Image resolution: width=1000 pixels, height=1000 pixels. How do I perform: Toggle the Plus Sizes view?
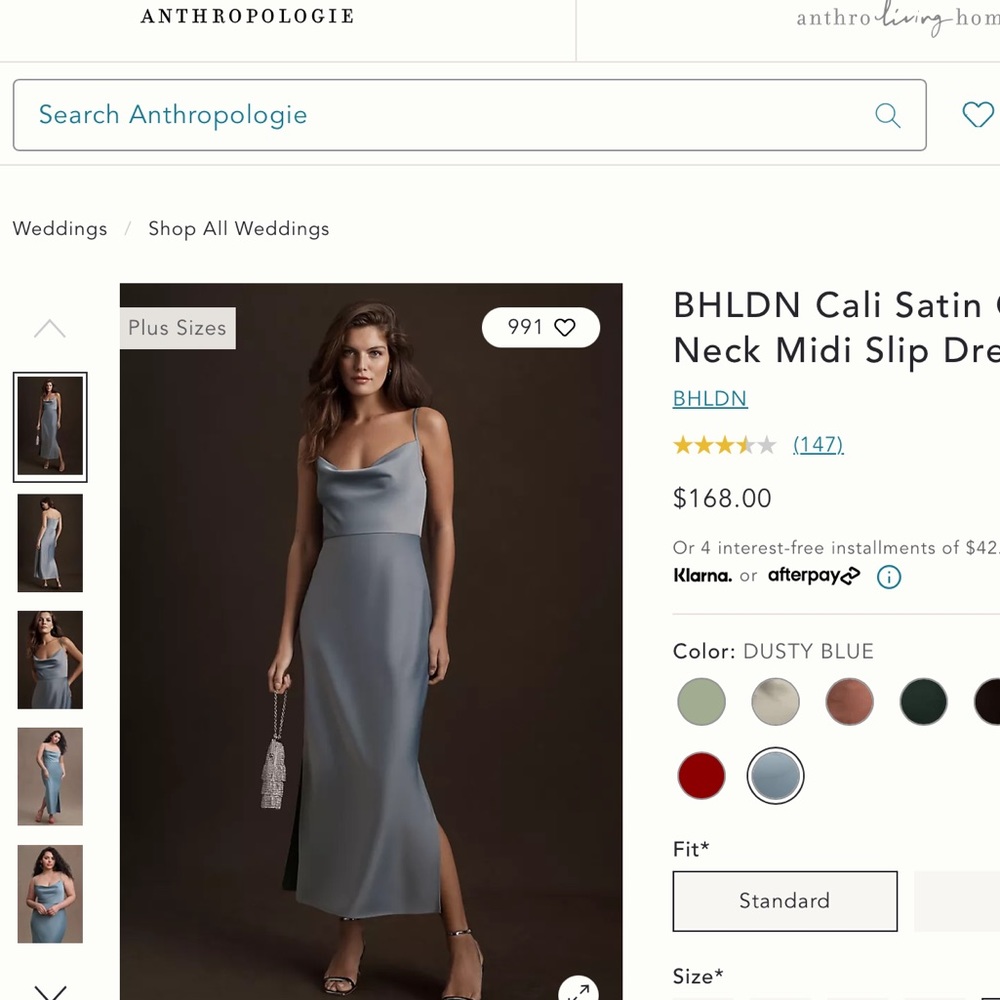tap(177, 328)
